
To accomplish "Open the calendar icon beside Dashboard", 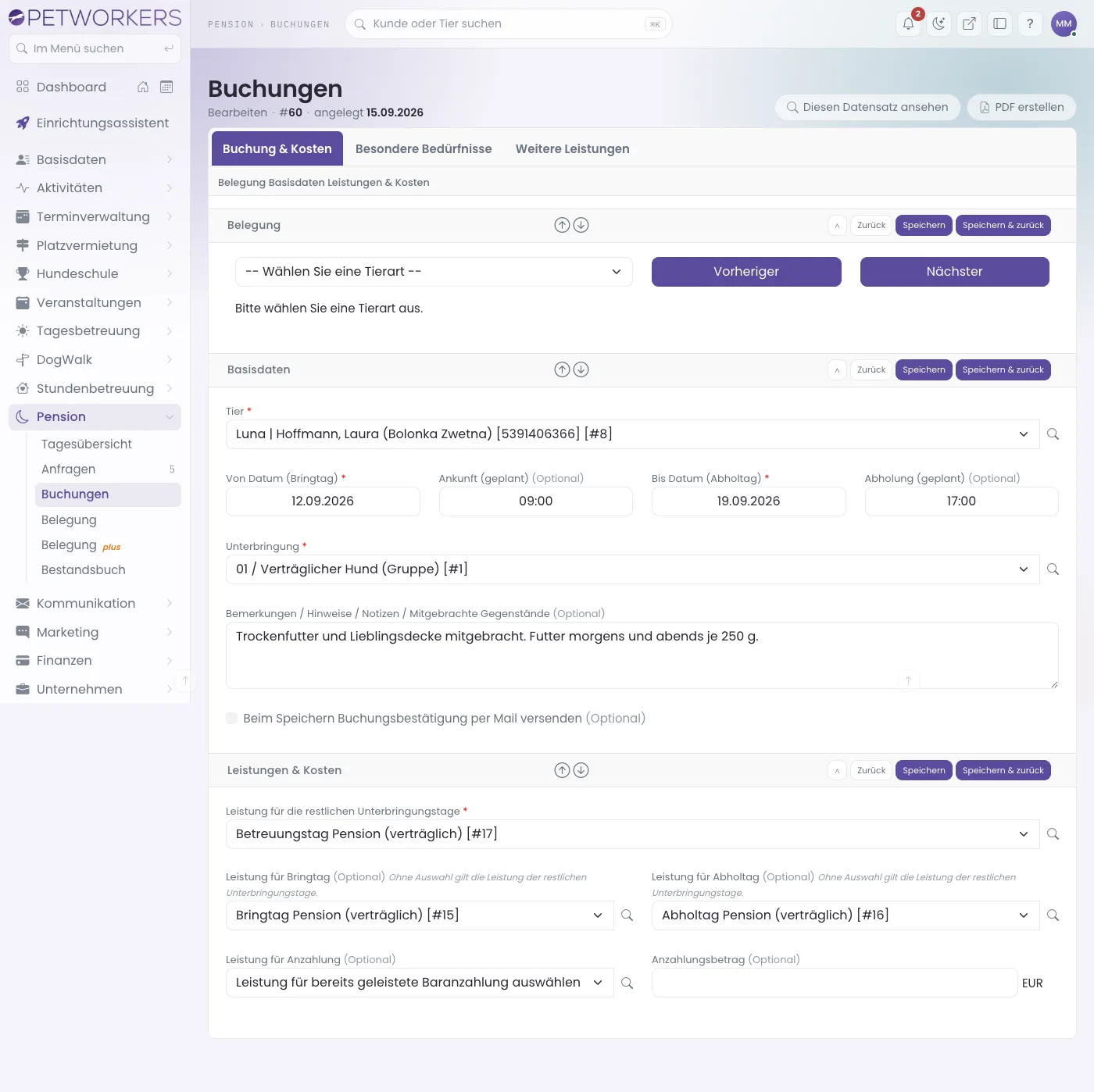I will coord(166,87).
